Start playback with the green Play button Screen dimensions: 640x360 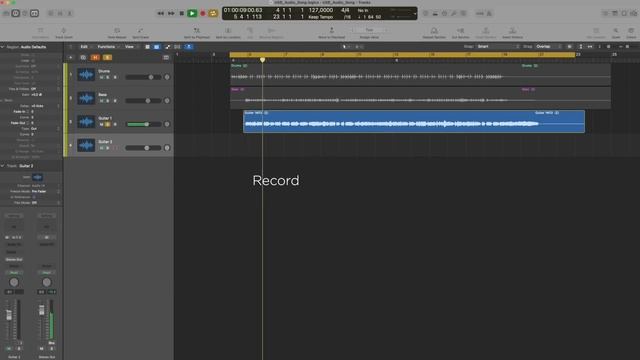click(192, 13)
